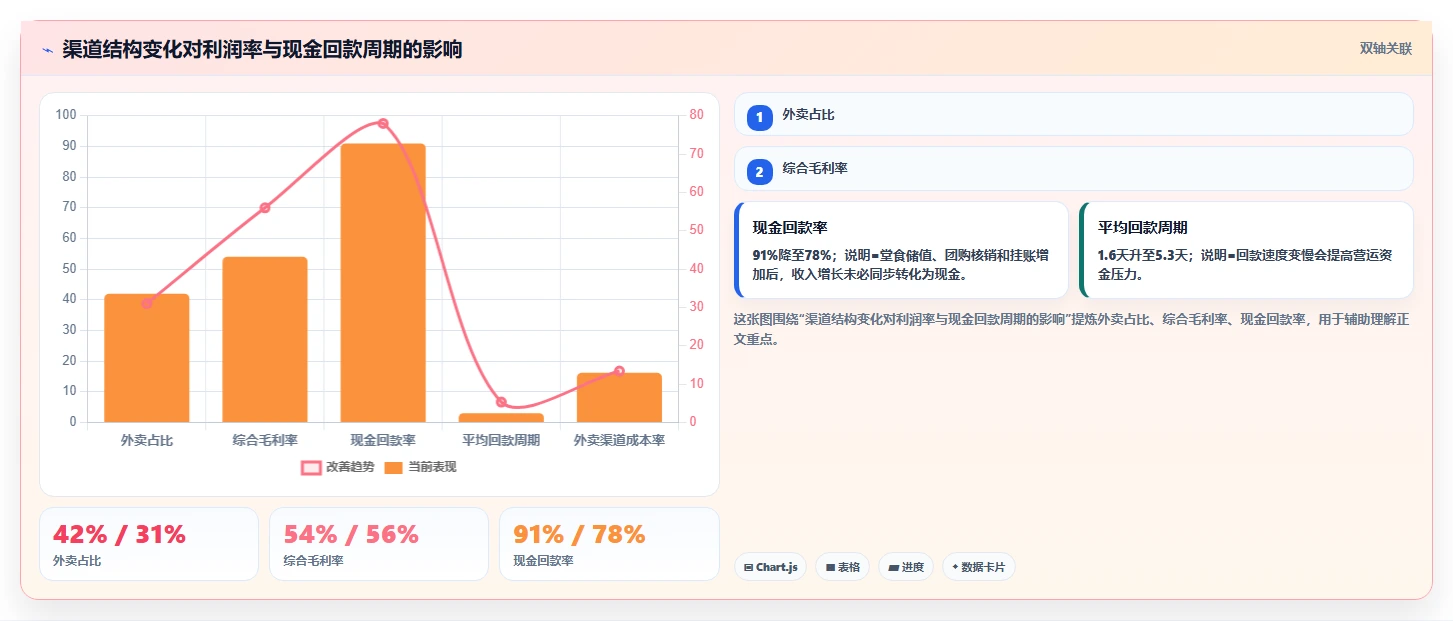Select the short 平均回款周期 bar
This screenshot has height=621, width=1453.
click(x=501, y=418)
